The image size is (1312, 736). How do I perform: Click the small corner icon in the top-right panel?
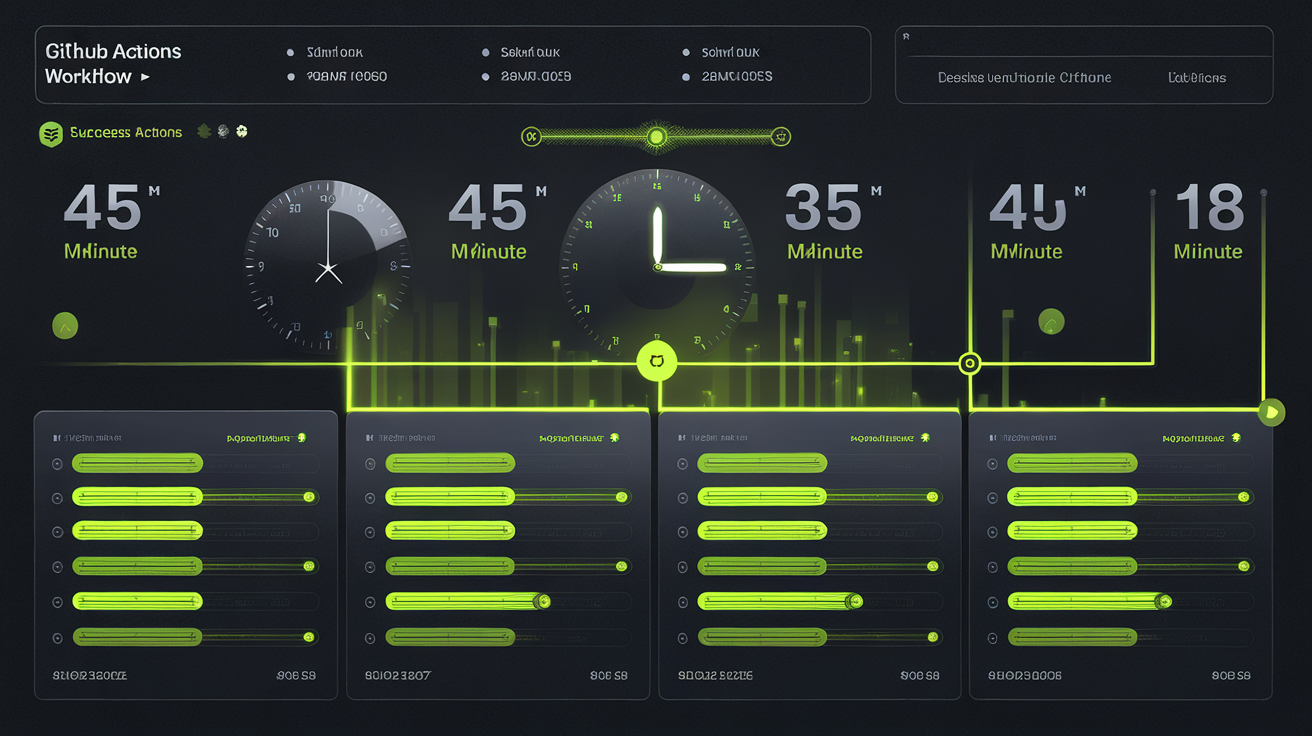[906, 36]
